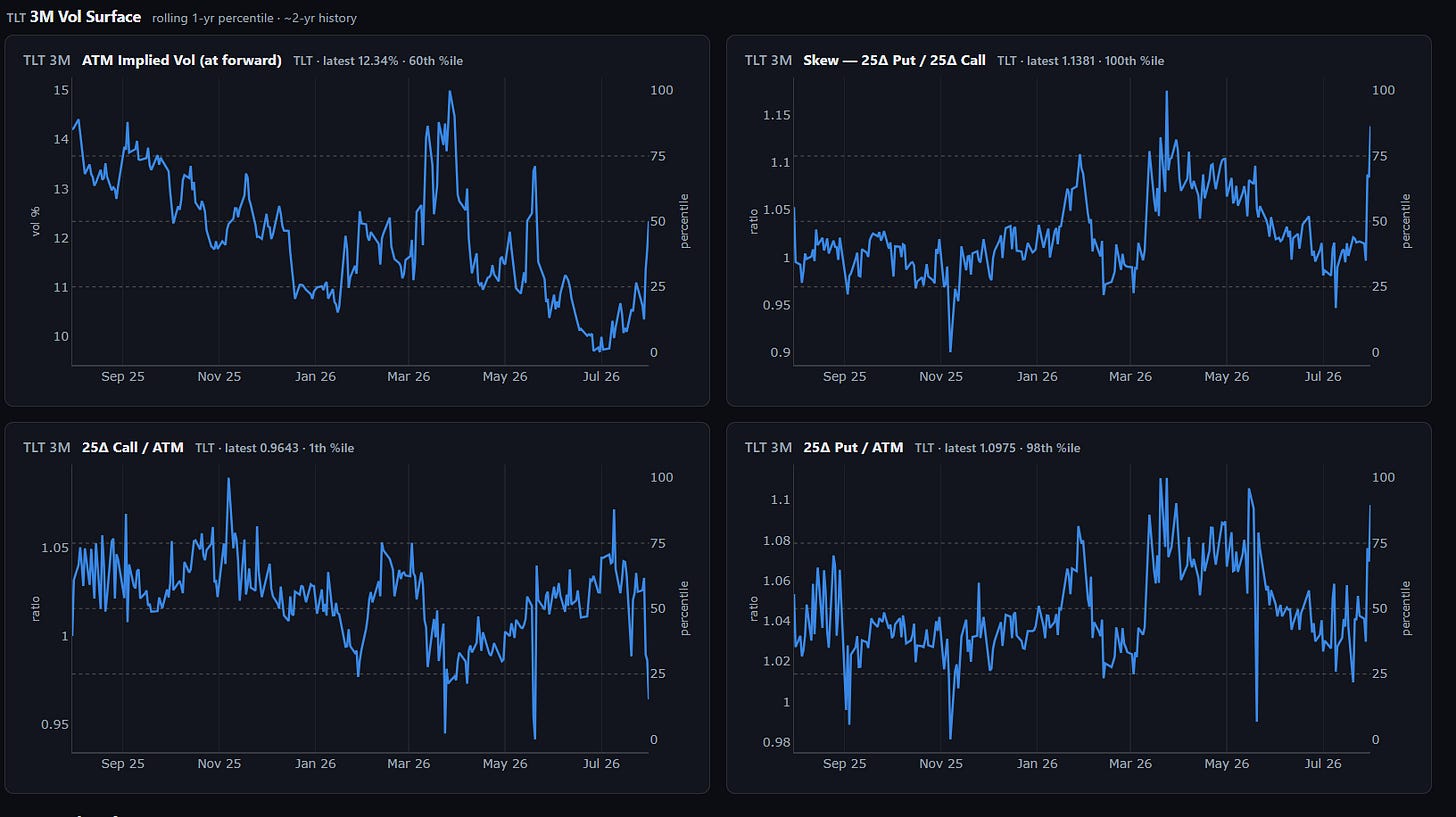Click the "percentile" axis label on the Skew chart

(x=1407, y=220)
